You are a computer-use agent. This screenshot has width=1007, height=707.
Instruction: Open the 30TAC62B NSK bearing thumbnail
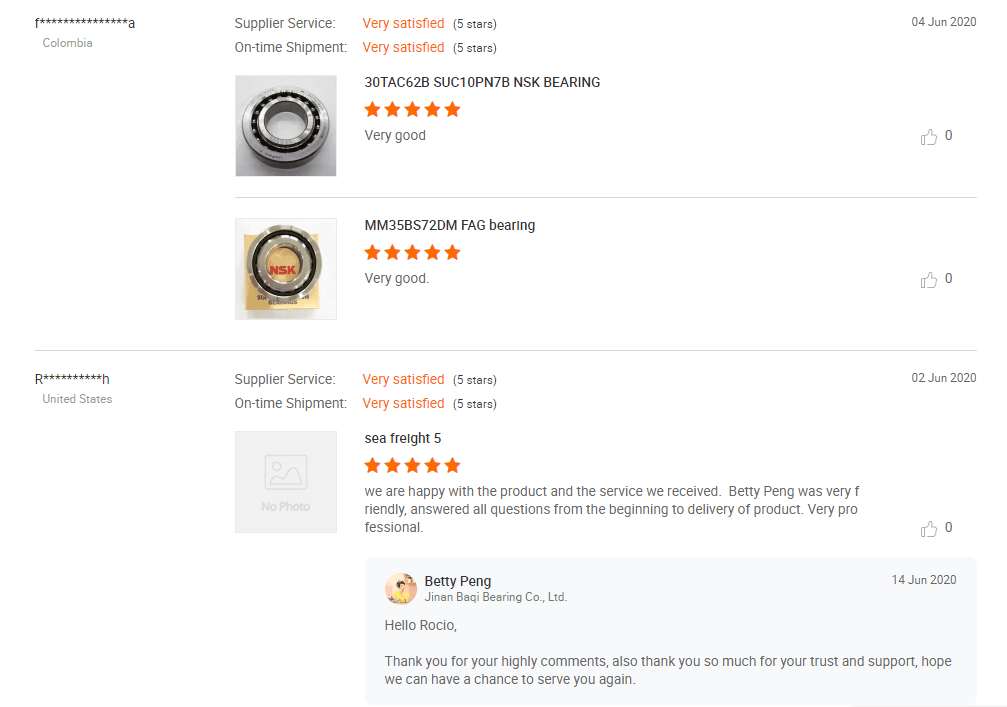click(x=286, y=126)
